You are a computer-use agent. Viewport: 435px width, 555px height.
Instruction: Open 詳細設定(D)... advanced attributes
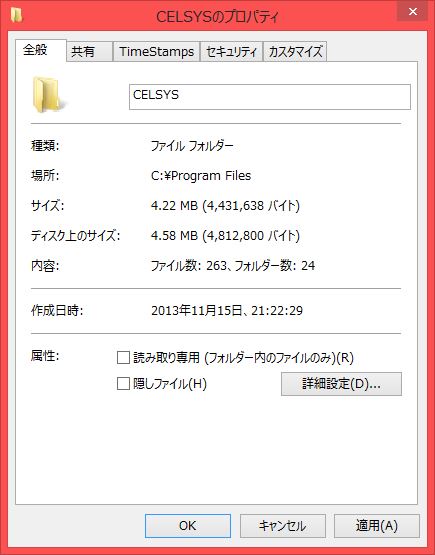point(341,384)
